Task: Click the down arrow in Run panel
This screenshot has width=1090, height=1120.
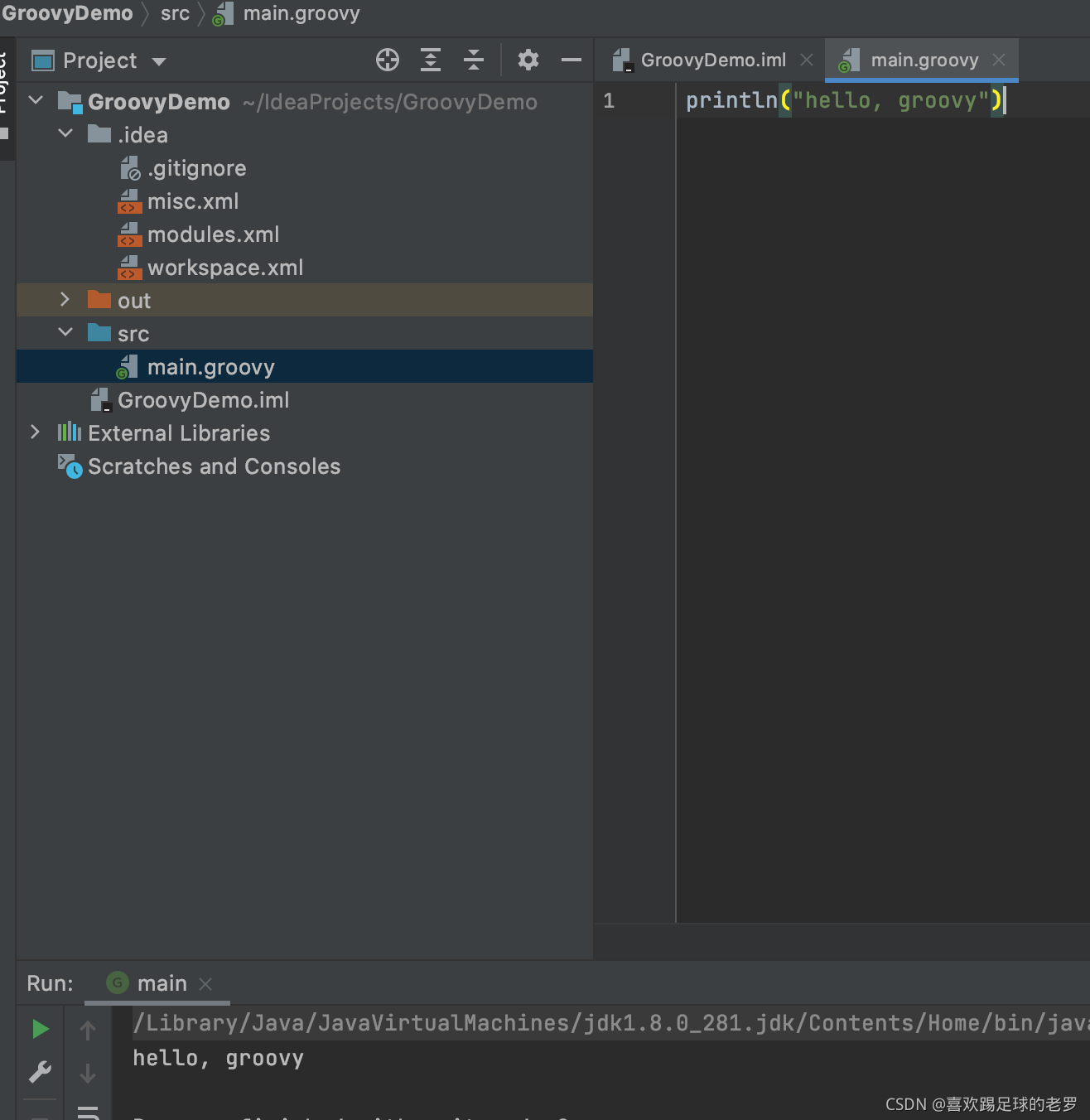Action: pyautogui.click(x=88, y=1074)
